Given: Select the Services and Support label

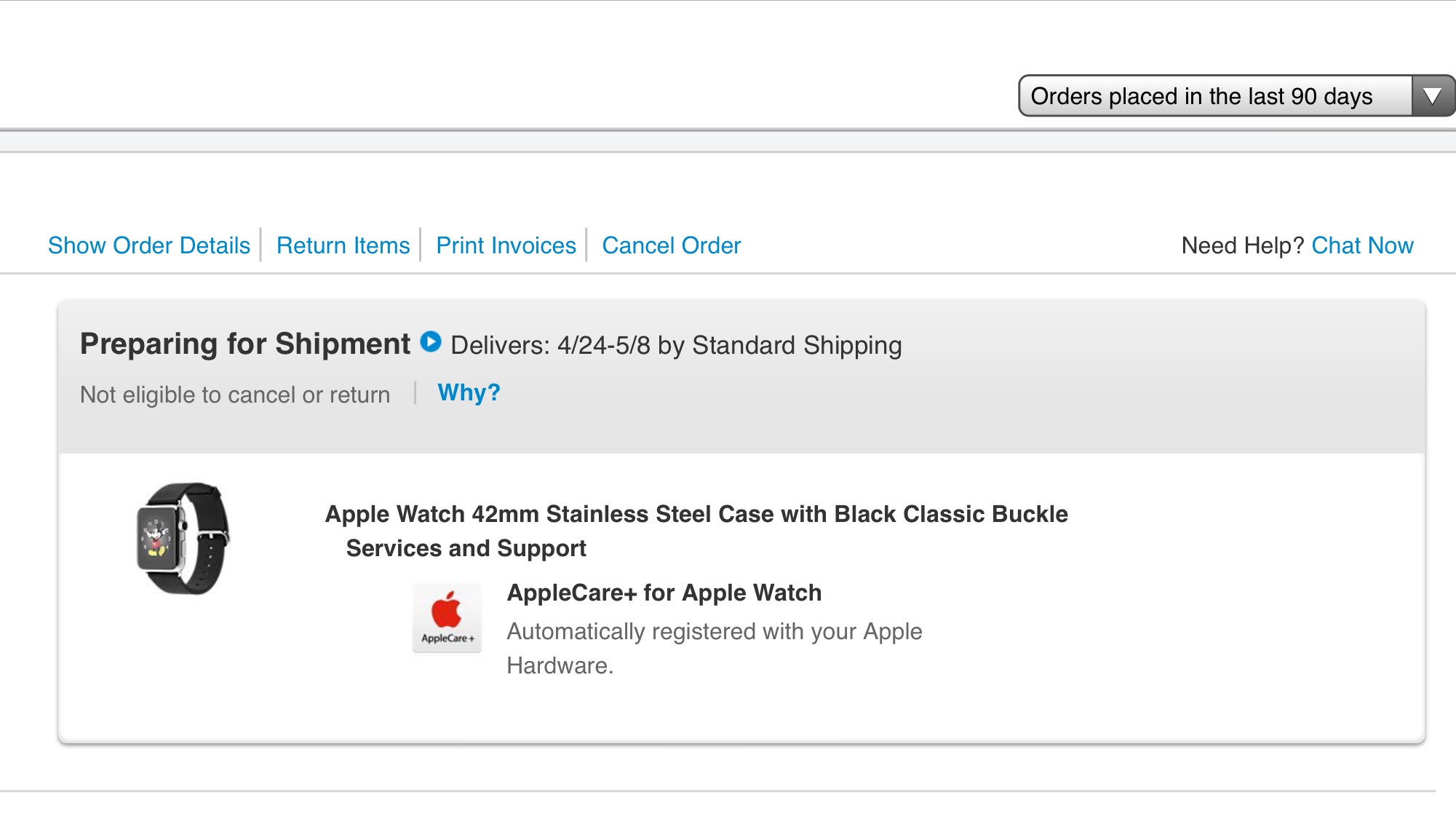Looking at the screenshot, I should click(x=466, y=548).
